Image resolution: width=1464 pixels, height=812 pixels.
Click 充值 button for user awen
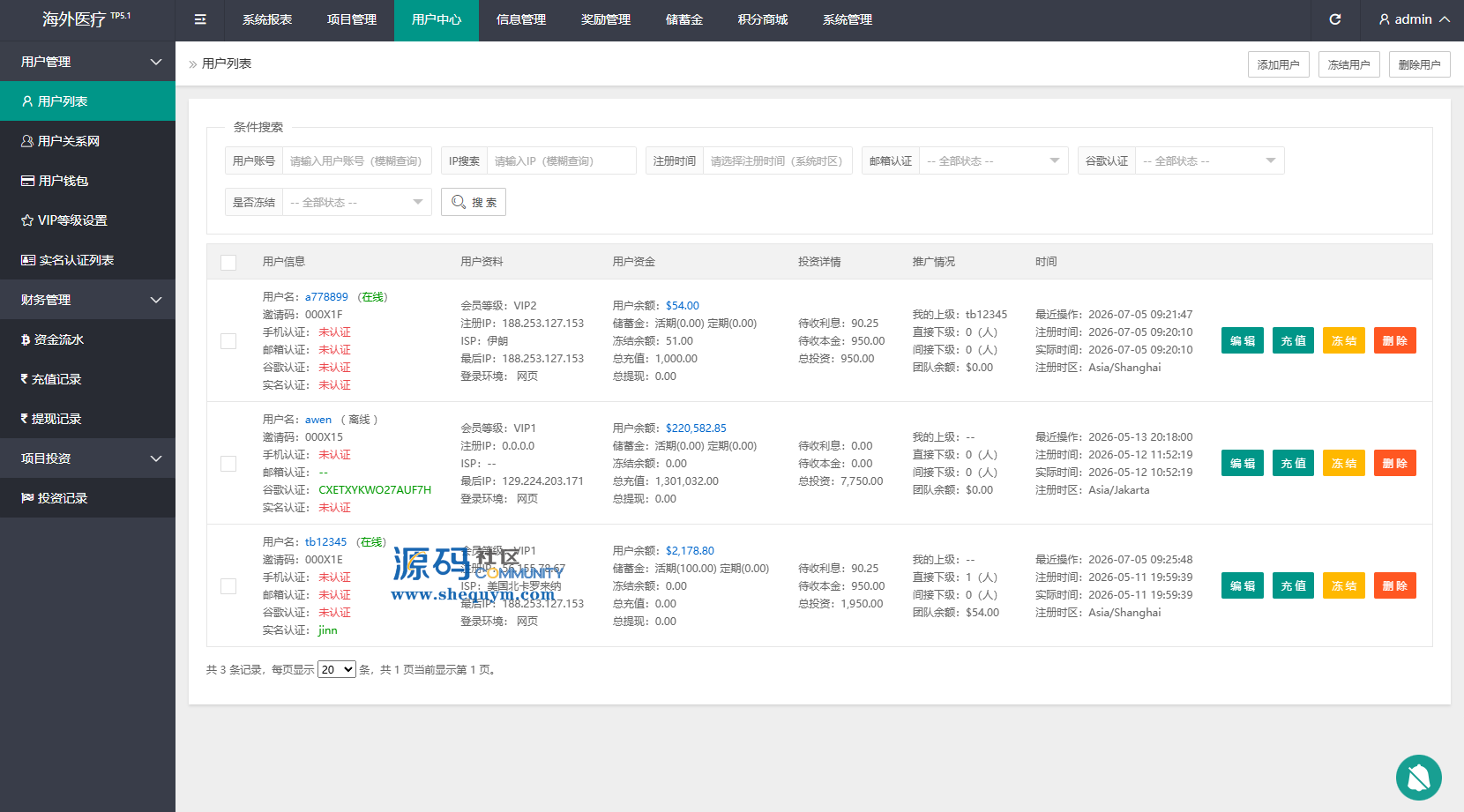pyautogui.click(x=1294, y=463)
